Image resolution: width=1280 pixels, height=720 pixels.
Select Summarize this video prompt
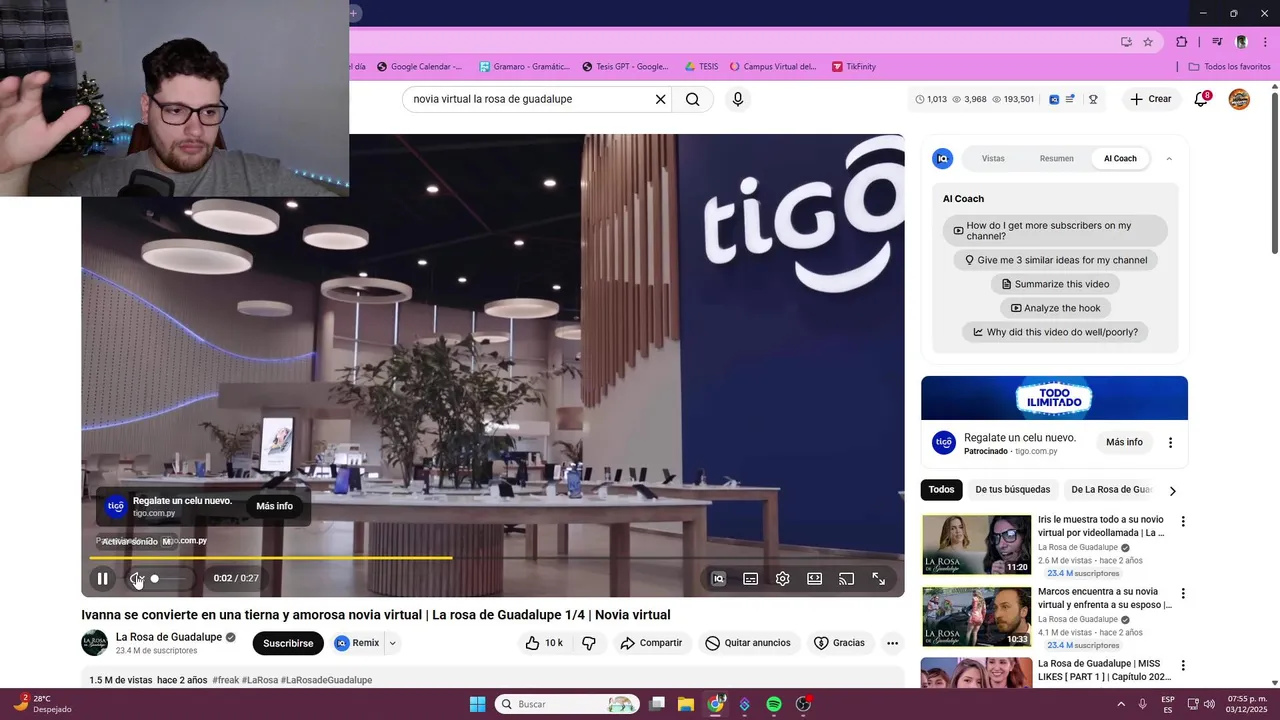point(1055,284)
